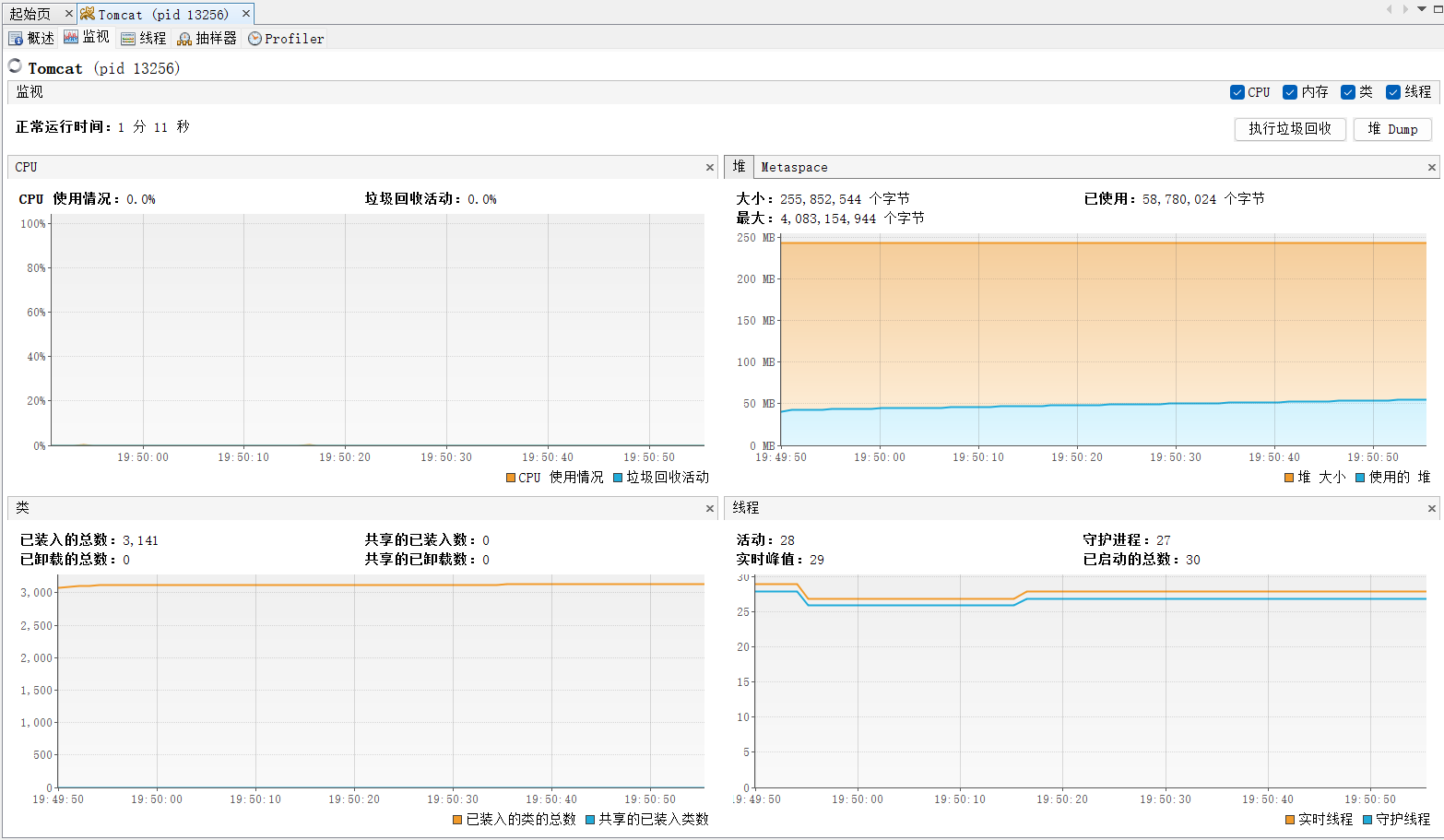Close the Tomcat (pid 13256) tab
1444x840 pixels.
(x=246, y=14)
